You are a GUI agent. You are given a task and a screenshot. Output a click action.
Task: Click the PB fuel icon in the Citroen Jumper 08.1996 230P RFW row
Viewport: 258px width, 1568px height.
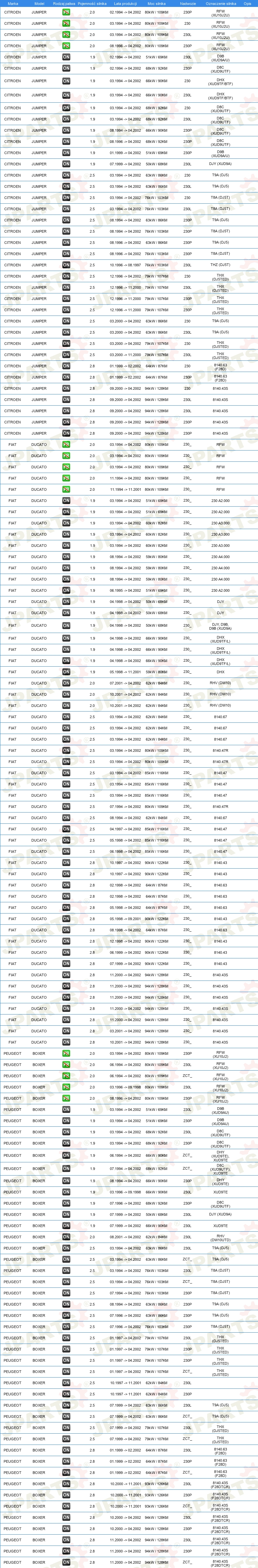coord(66,46)
